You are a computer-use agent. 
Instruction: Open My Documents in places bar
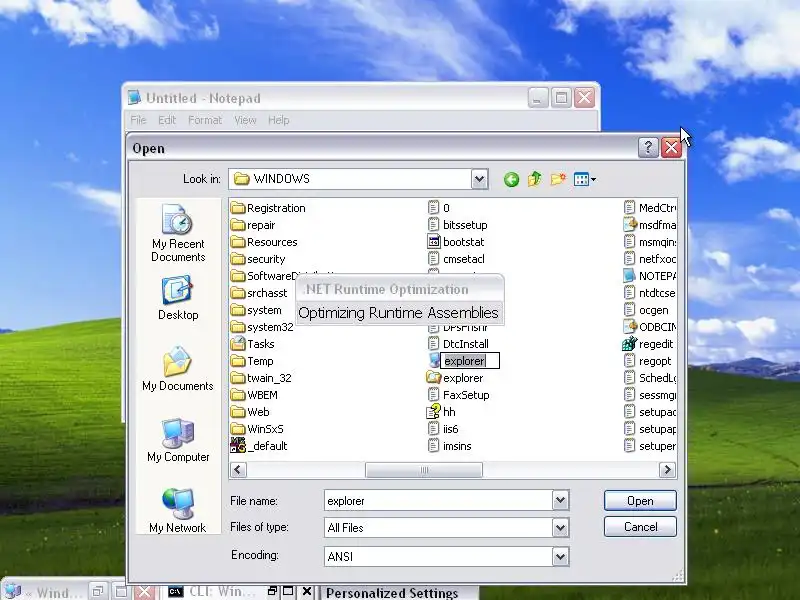click(x=178, y=369)
